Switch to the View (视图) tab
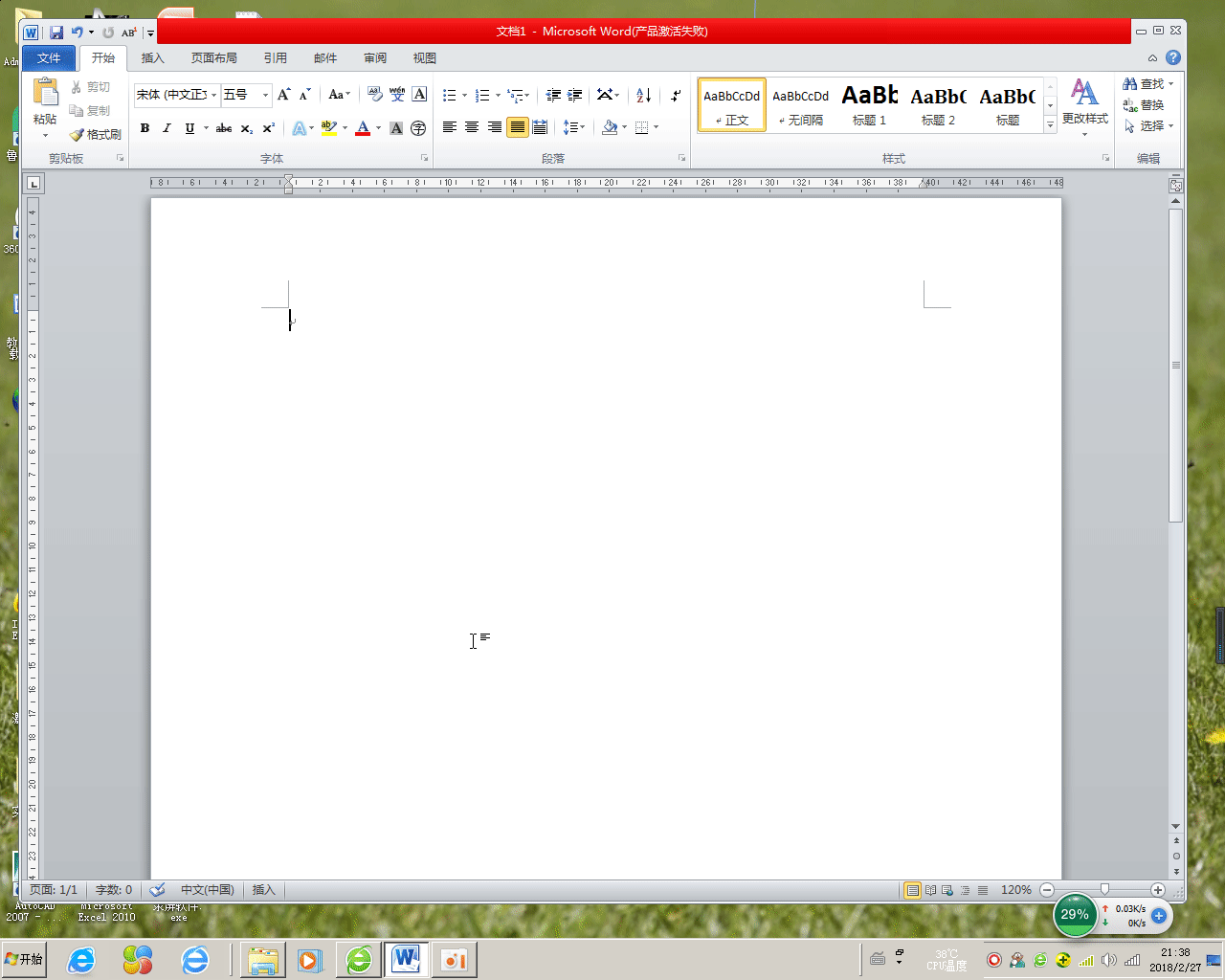1225x980 pixels. [425, 58]
